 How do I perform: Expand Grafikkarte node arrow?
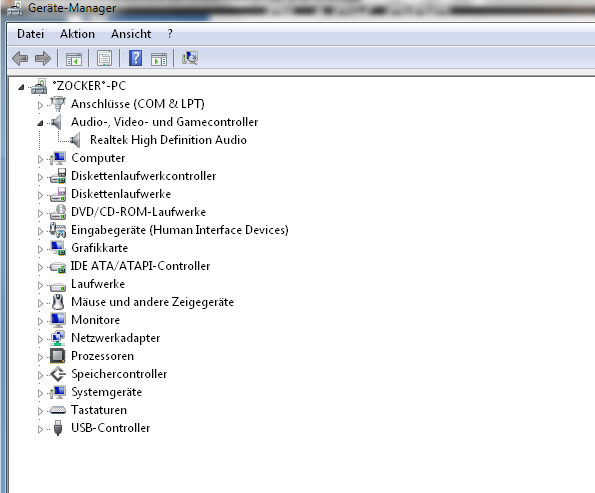[40, 249]
